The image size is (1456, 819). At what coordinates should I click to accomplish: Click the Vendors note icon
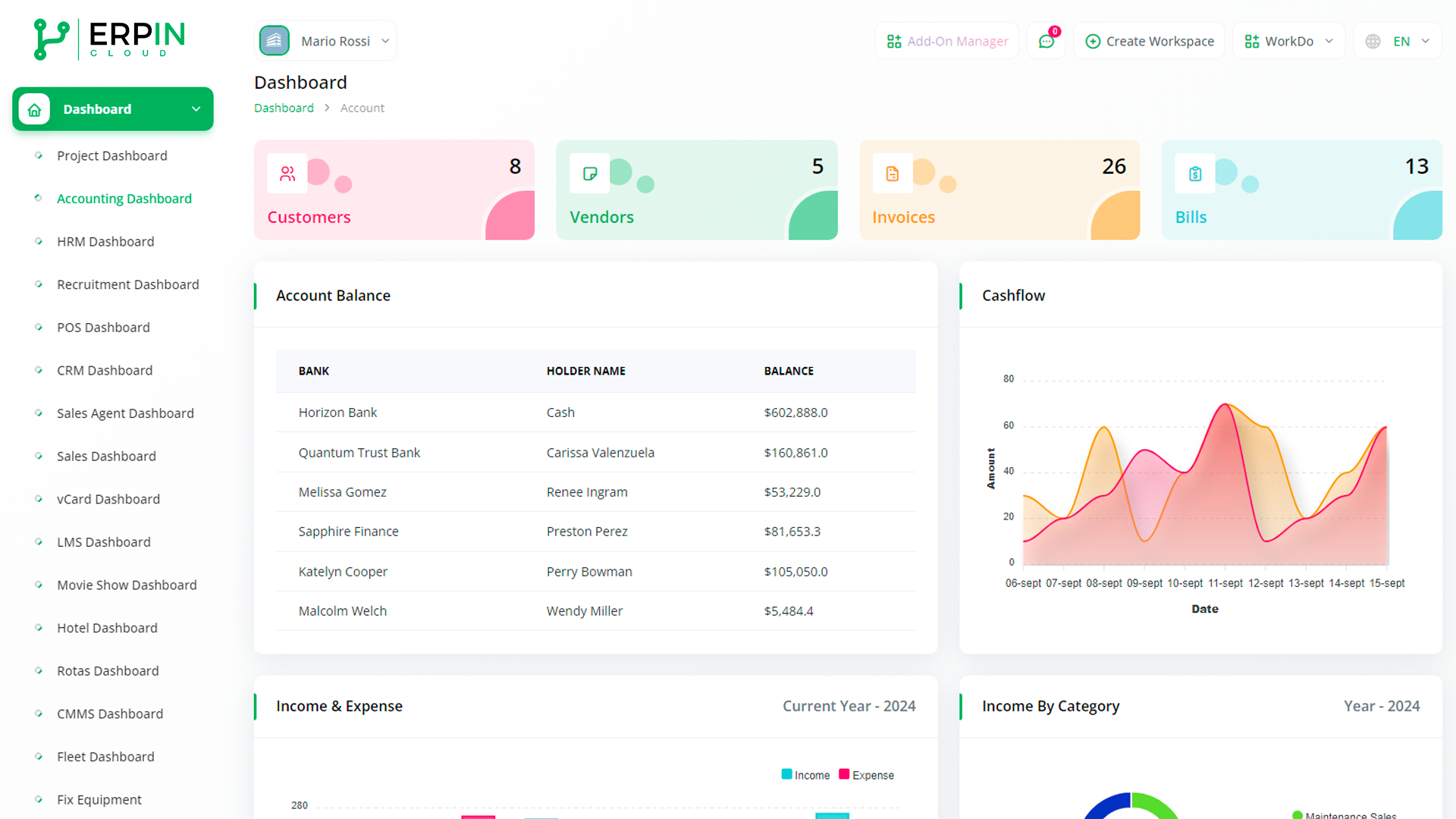pos(590,174)
